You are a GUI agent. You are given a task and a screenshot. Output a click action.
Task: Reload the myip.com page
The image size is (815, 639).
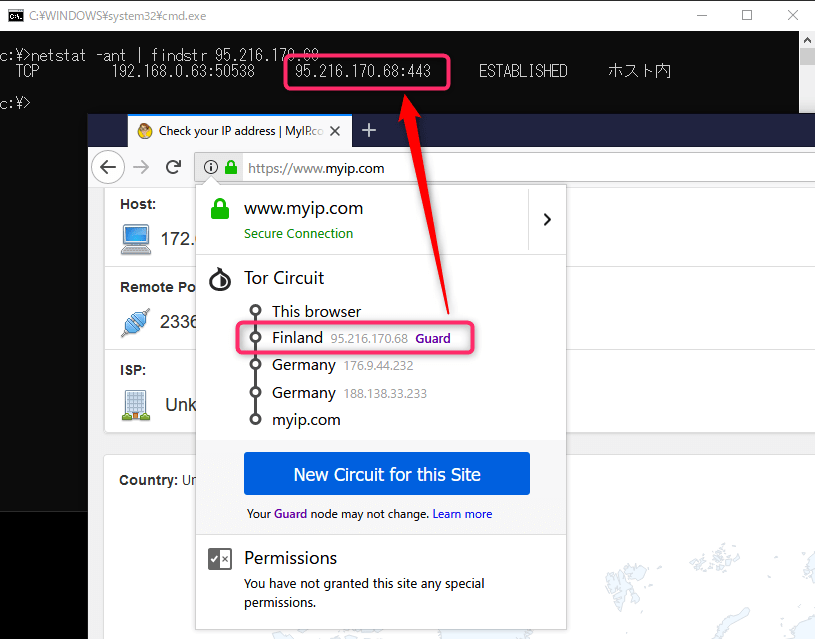pos(173,167)
